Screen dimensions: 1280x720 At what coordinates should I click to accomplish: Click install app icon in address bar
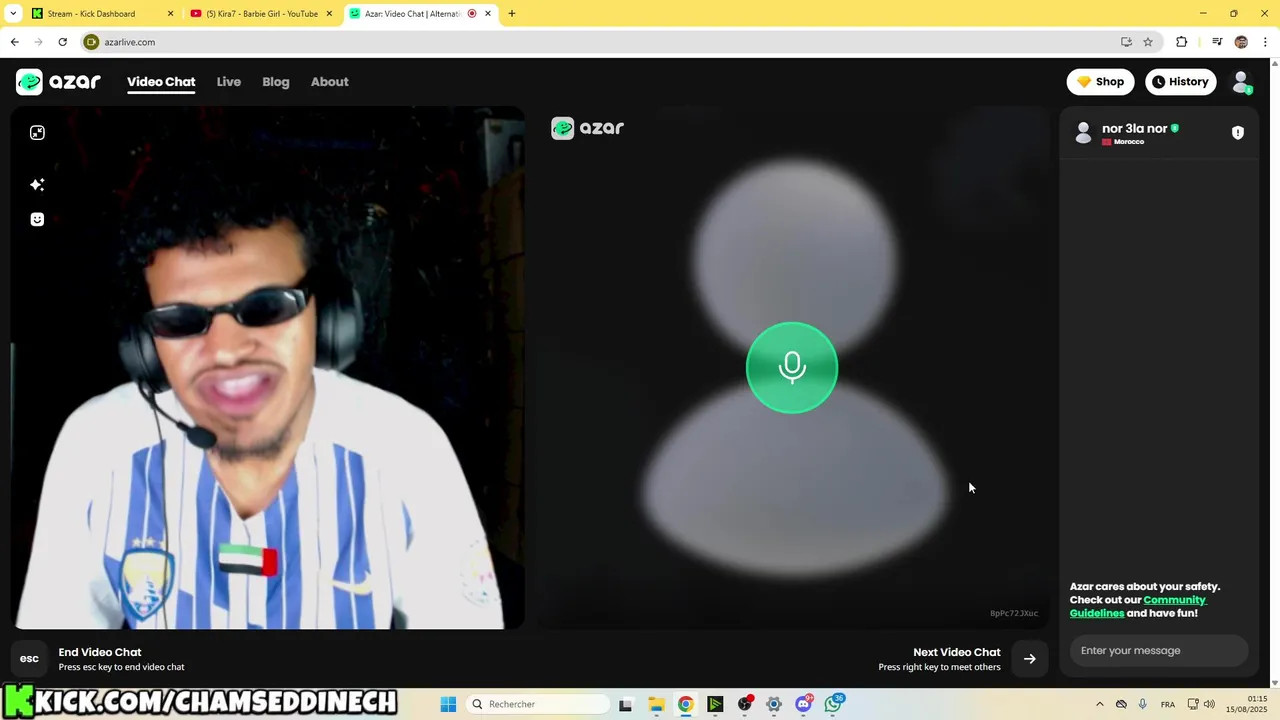point(1126,42)
